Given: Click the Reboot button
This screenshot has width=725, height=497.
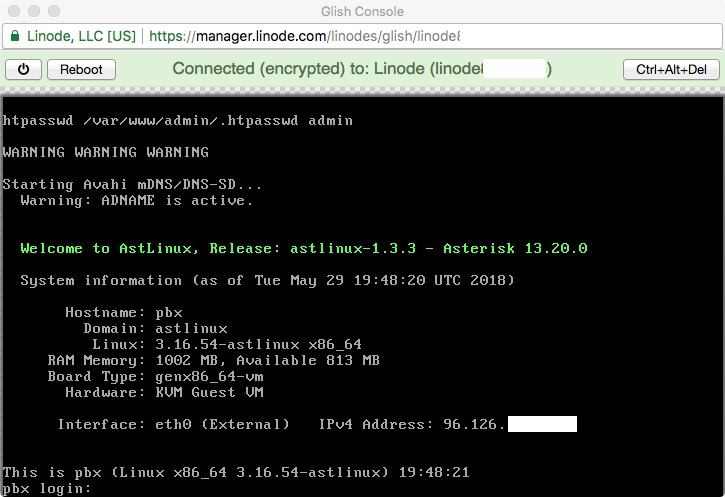Looking at the screenshot, I should (x=81, y=69).
